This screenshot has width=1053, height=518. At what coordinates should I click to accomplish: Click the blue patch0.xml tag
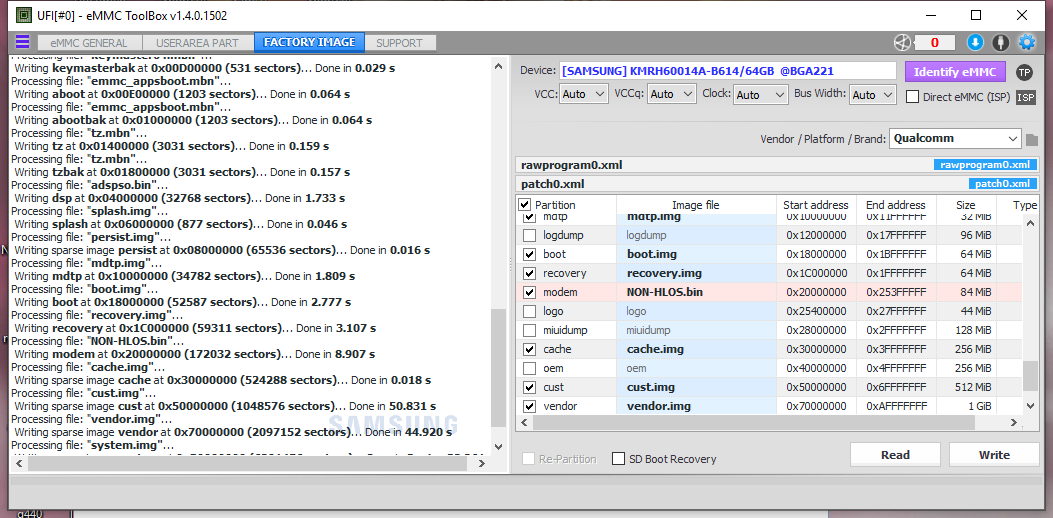pyautogui.click(x=1001, y=184)
